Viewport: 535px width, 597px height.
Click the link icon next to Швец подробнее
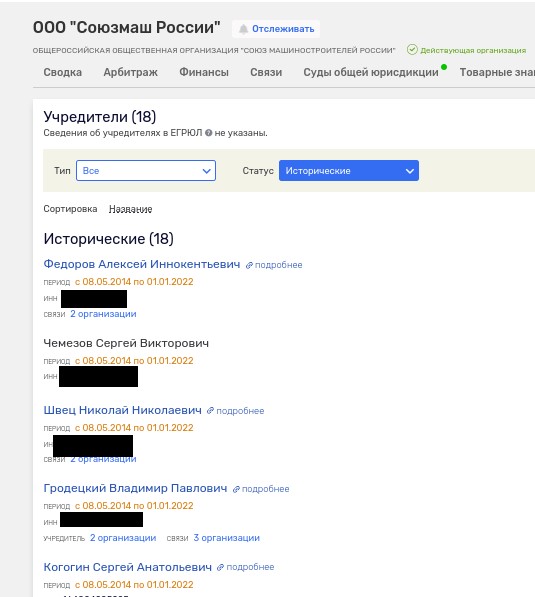coord(210,410)
